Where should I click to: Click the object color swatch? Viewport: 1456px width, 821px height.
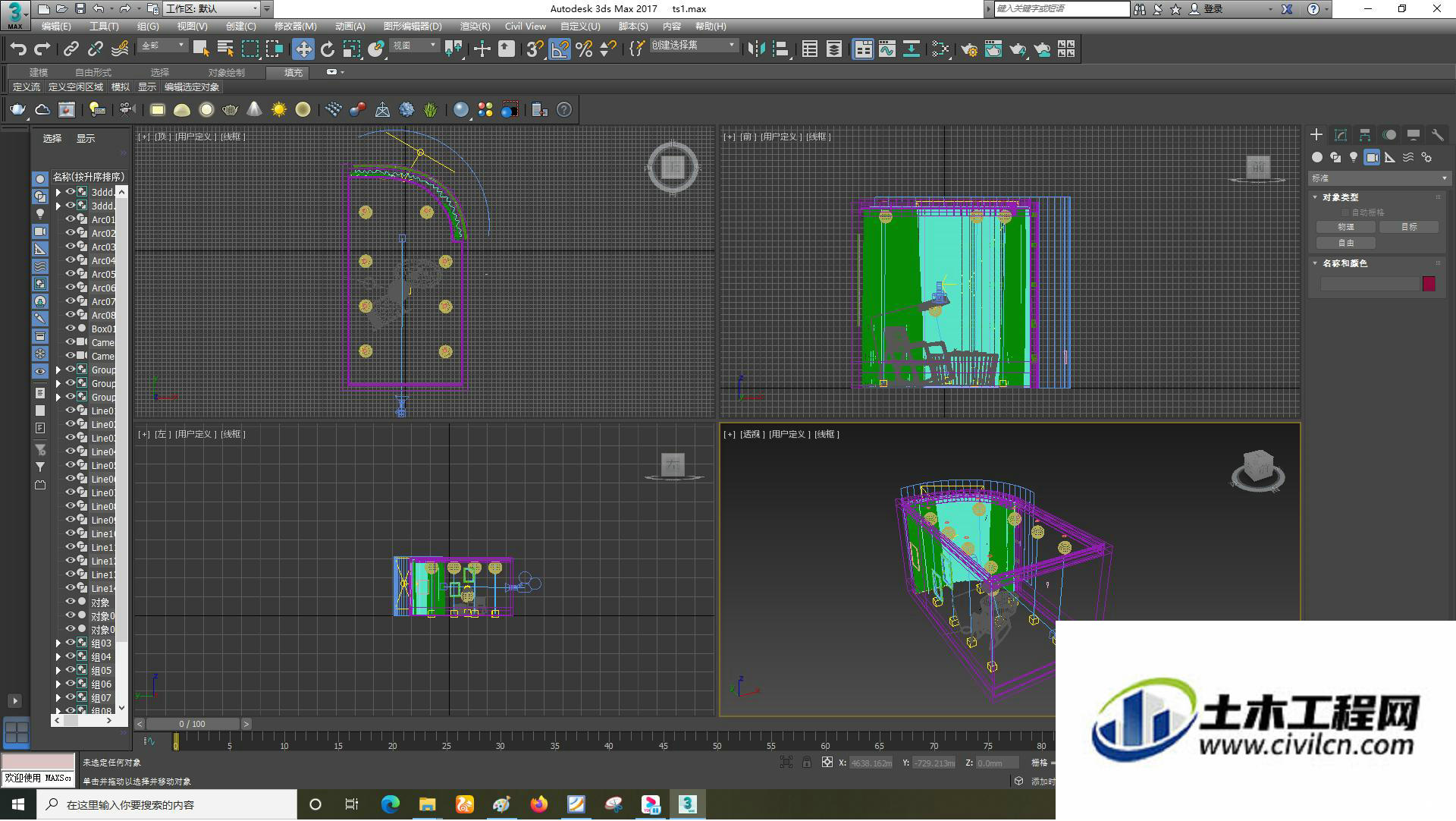[x=1429, y=284]
